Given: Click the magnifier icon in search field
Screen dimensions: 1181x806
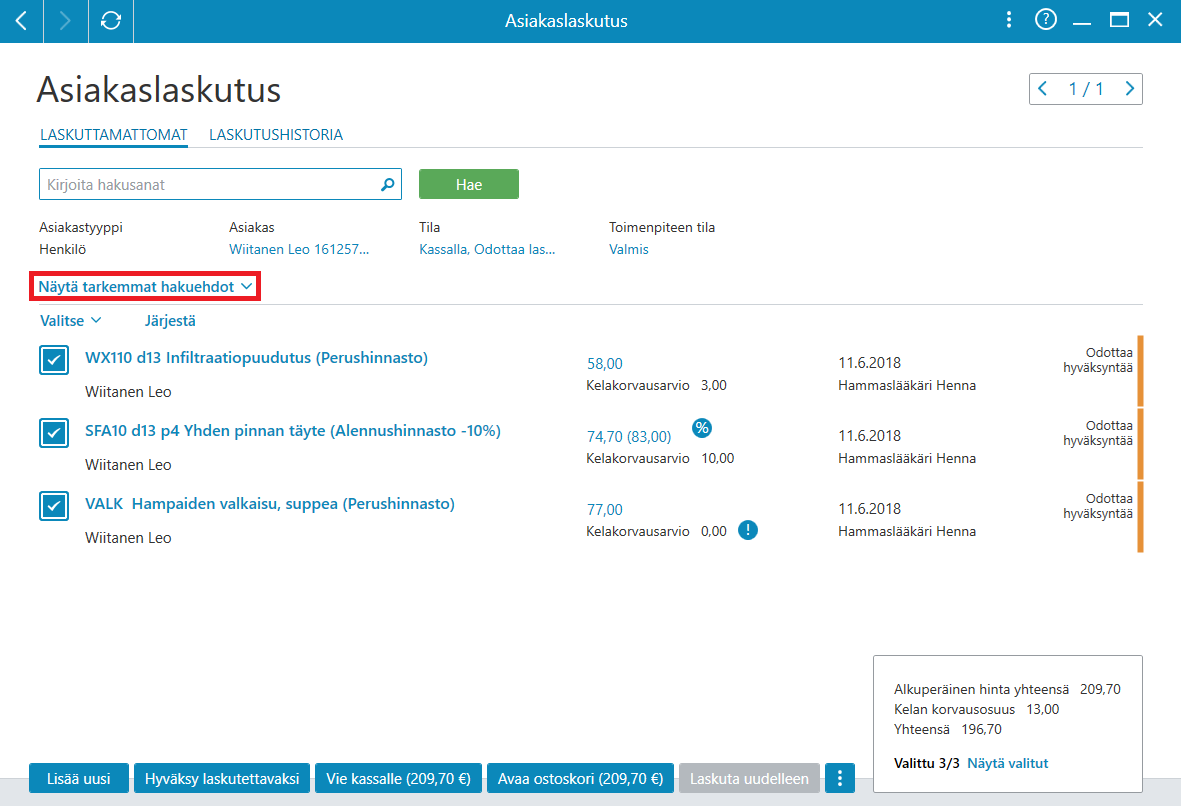Looking at the screenshot, I should 387,185.
